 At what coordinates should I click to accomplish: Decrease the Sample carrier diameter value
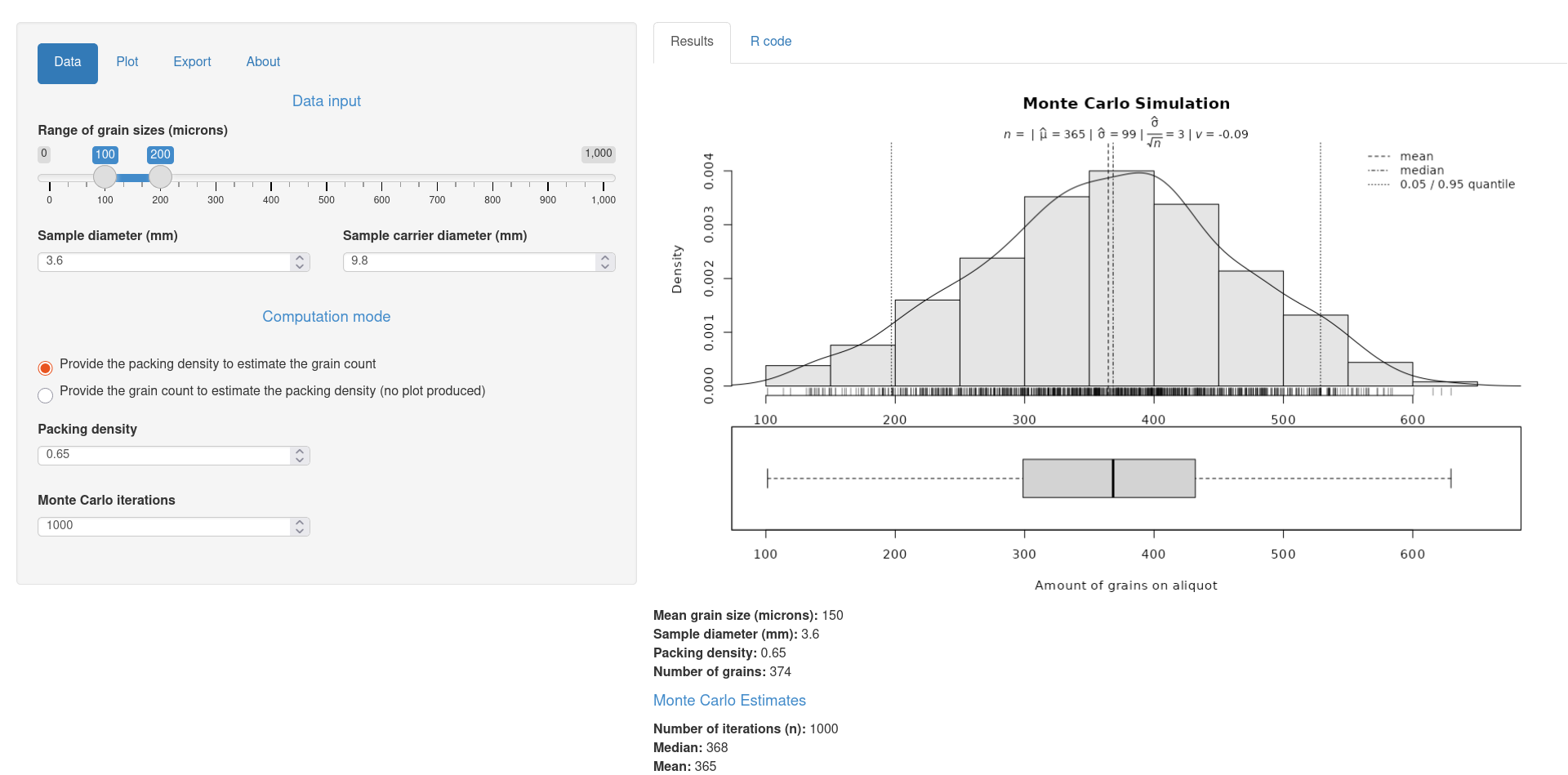click(x=605, y=266)
